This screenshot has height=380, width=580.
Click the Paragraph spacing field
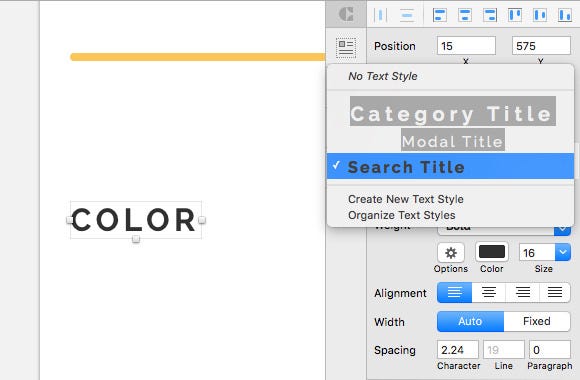tap(550, 350)
